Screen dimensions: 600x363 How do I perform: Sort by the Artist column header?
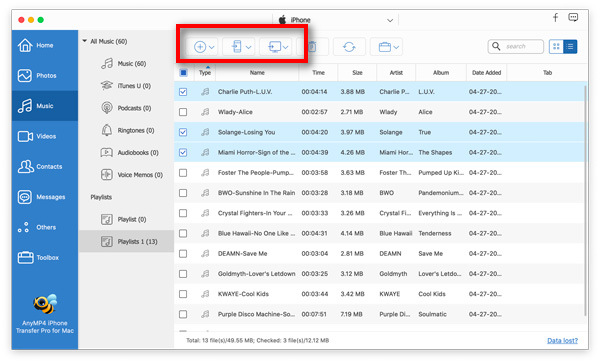(396, 72)
